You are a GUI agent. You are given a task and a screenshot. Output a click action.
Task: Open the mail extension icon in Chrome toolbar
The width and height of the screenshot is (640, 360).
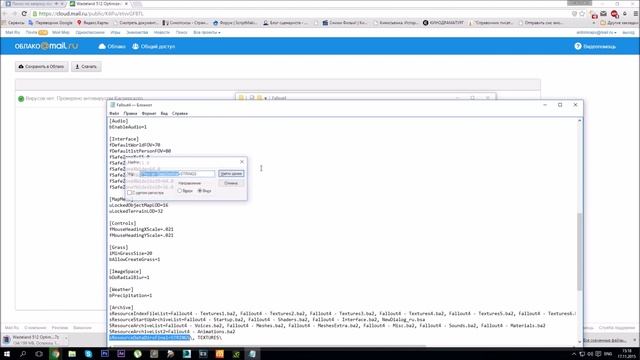tap(603, 14)
